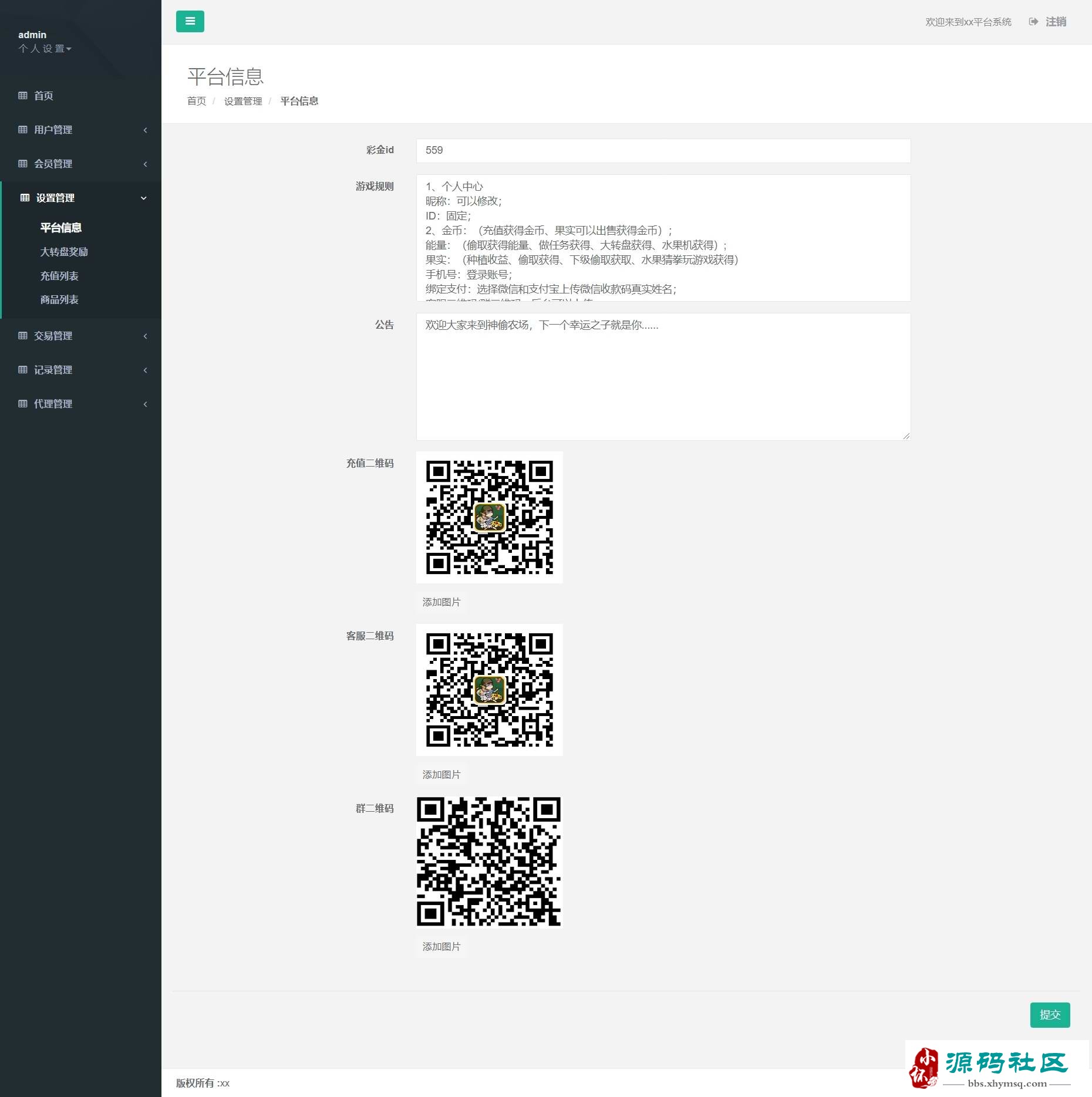Screen dimensions: 1092x1097
Task: Open the 个人设置 dropdown under admin
Action: (x=45, y=49)
